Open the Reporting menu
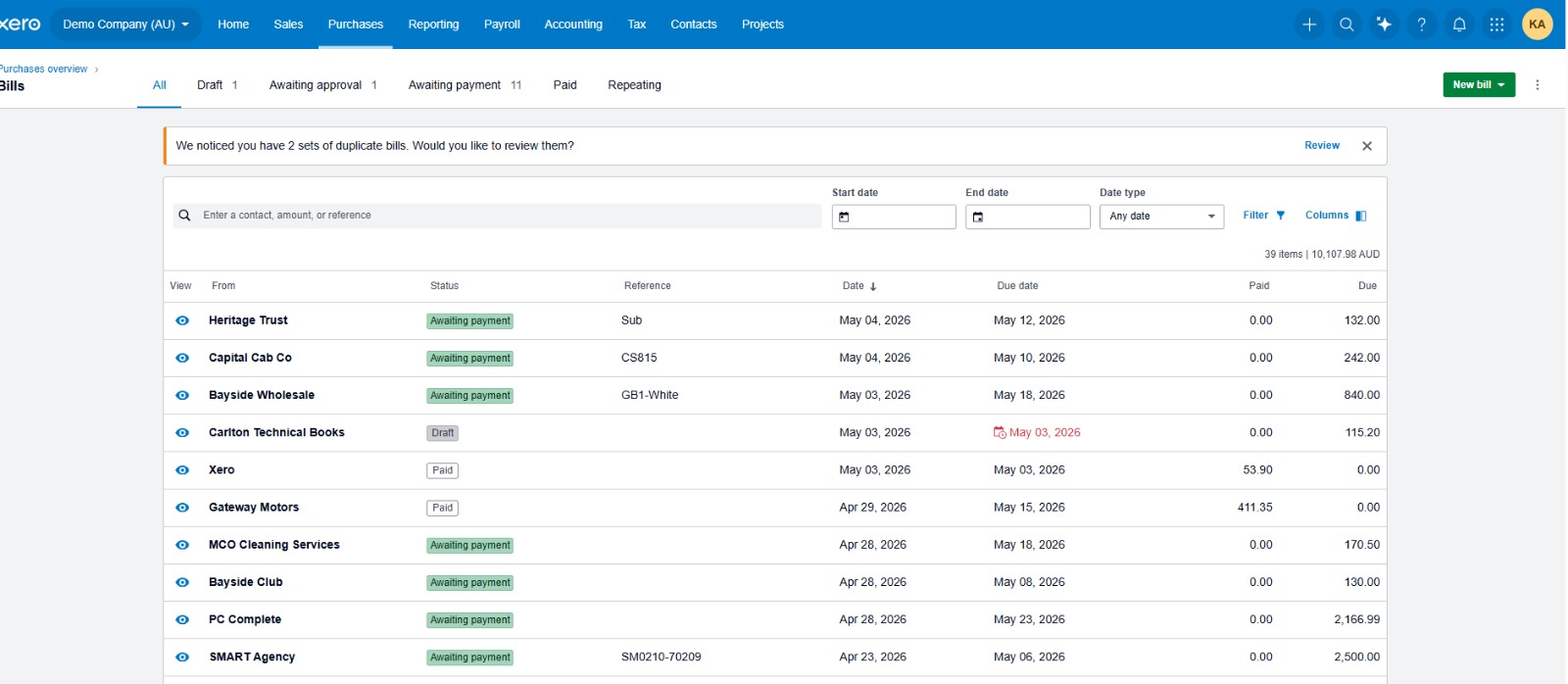This screenshot has width=1568, height=684. pos(433,24)
